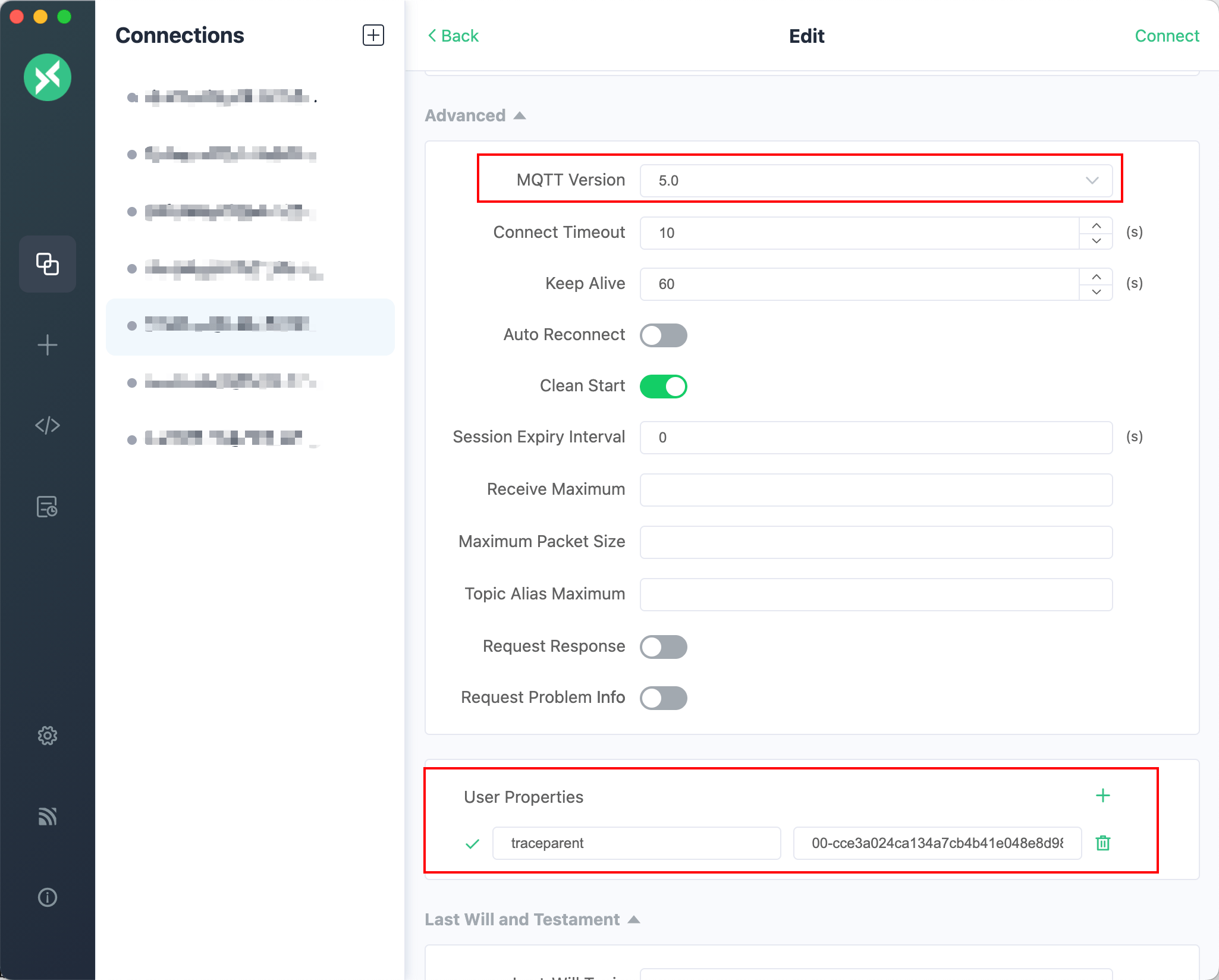Open the Script code icon in sidebar
Image resolution: width=1219 pixels, height=980 pixels.
pyautogui.click(x=48, y=425)
